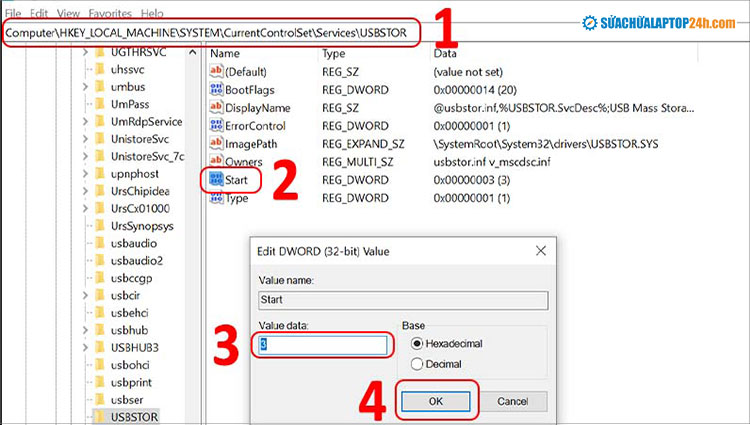The width and height of the screenshot is (750, 425).
Task: Expand the usbhub tree node
Action: tap(85, 330)
